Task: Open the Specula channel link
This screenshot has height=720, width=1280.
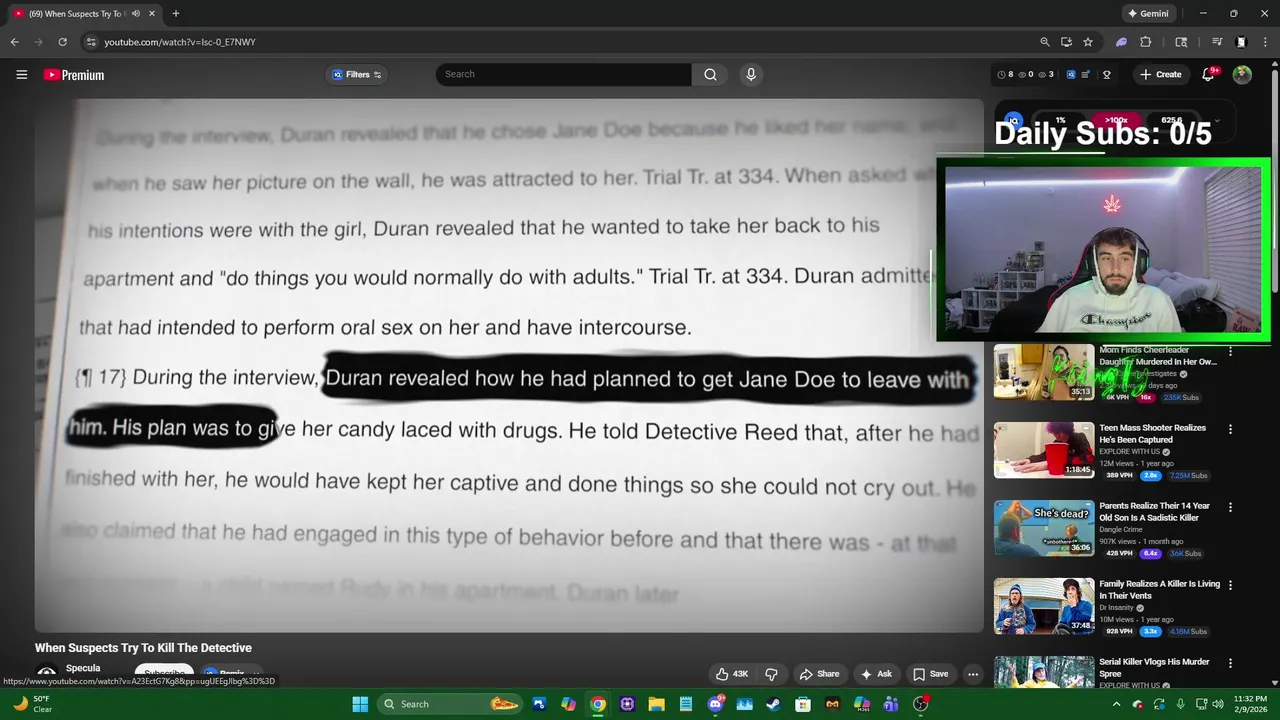Action: [83, 668]
